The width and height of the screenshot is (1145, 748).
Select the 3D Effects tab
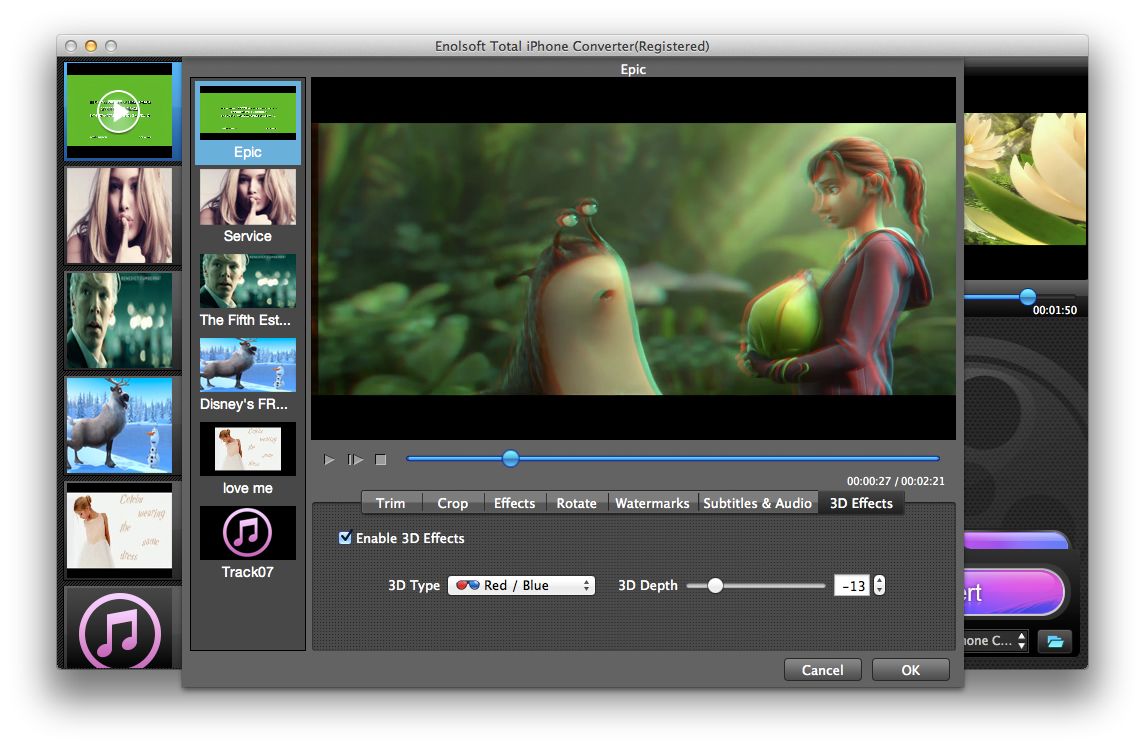pos(861,503)
